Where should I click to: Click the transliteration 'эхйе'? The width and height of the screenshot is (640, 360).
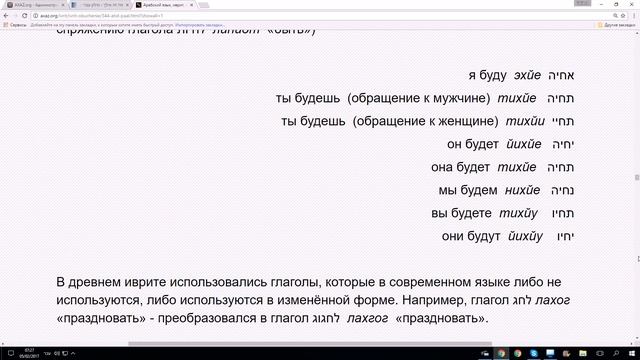coord(527,75)
